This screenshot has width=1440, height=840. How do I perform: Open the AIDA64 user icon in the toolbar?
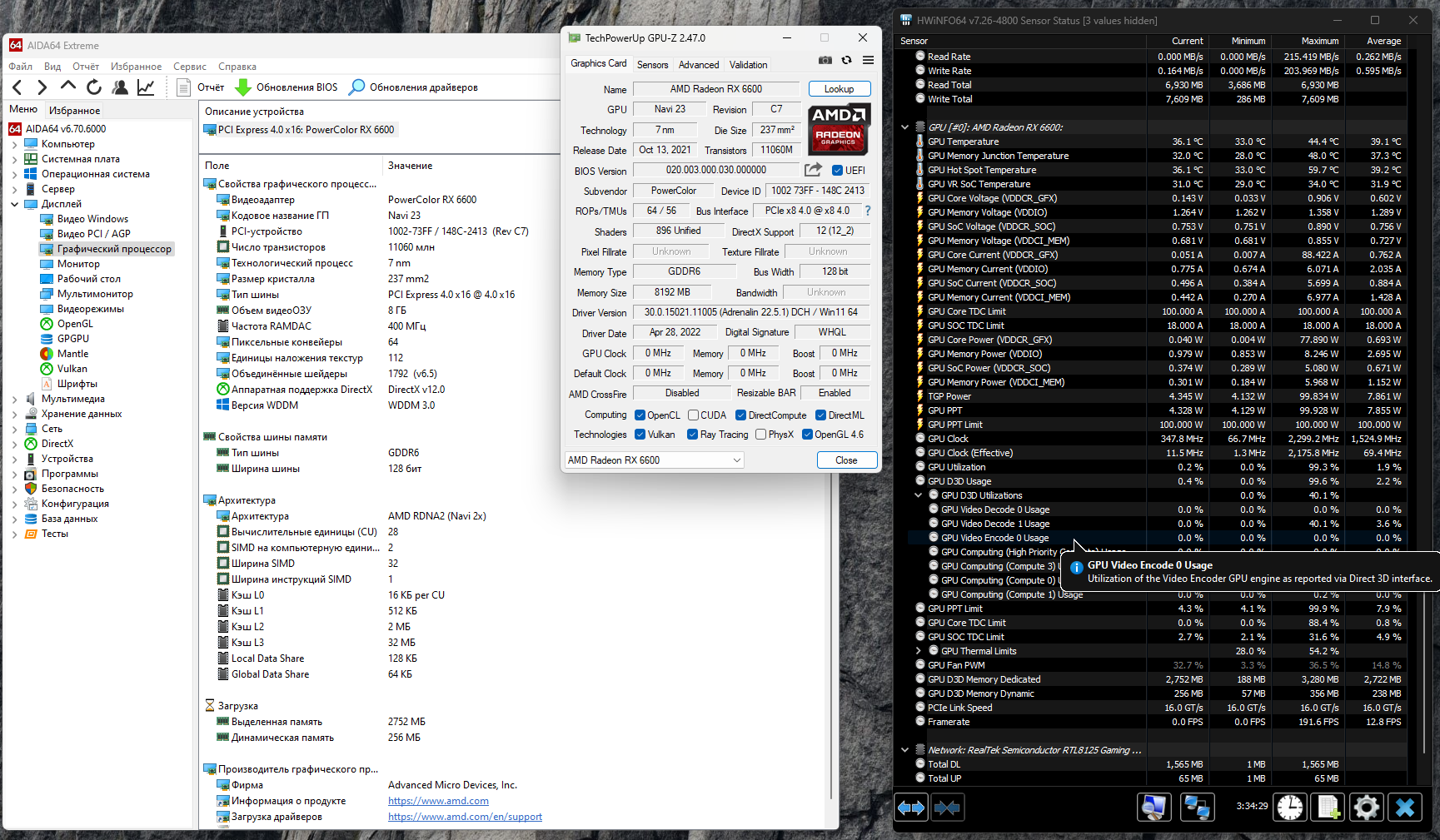[120, 87]
